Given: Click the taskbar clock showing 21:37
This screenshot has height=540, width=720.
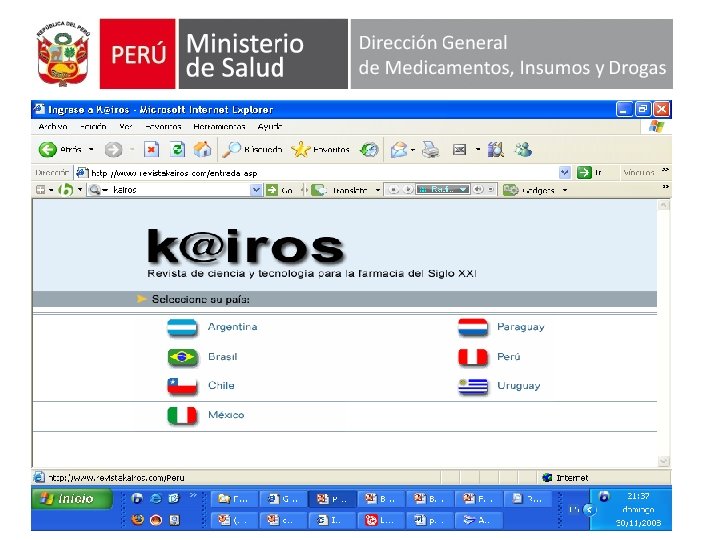Looking at the screenshot, I should (638, 496).
